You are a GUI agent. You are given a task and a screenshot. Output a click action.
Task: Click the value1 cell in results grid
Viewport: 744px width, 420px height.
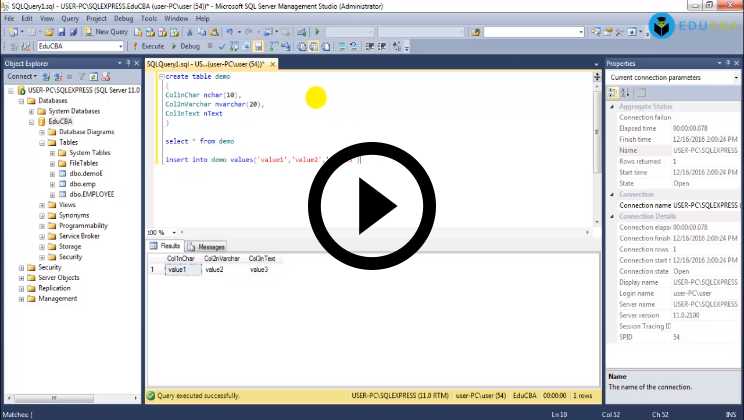178,270
